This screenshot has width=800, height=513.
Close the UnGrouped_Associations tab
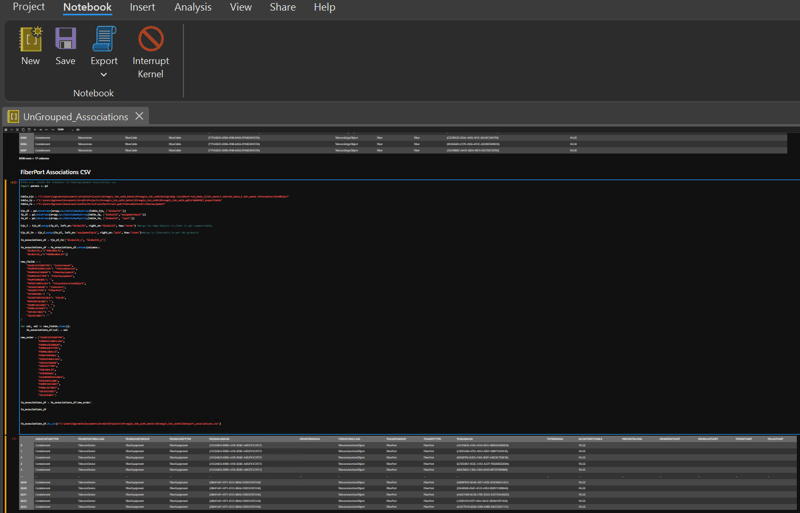[139, 117]
